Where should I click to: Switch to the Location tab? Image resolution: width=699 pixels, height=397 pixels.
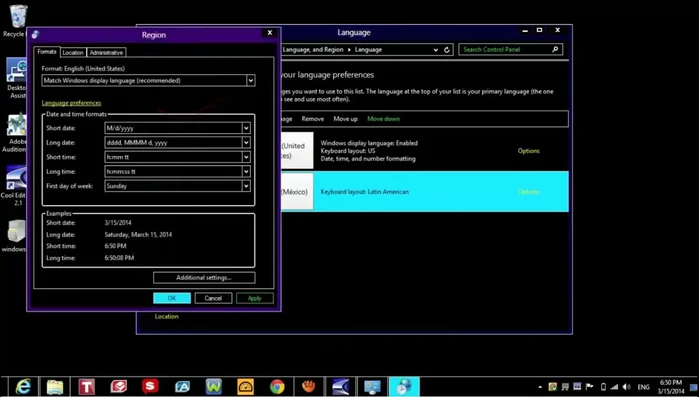[x=73, y=53]
